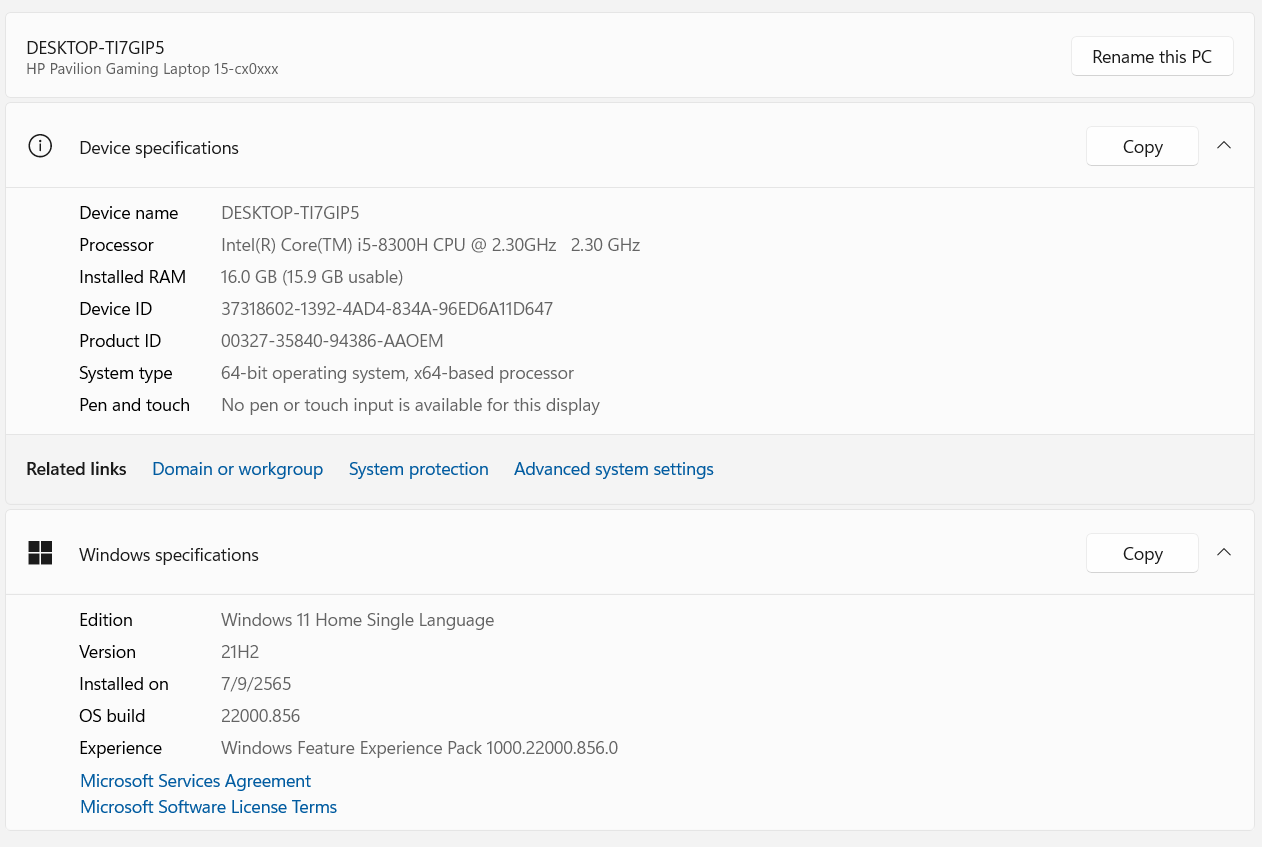Open the System protection link
This screenshot has width=1262, height=847.
418,469
